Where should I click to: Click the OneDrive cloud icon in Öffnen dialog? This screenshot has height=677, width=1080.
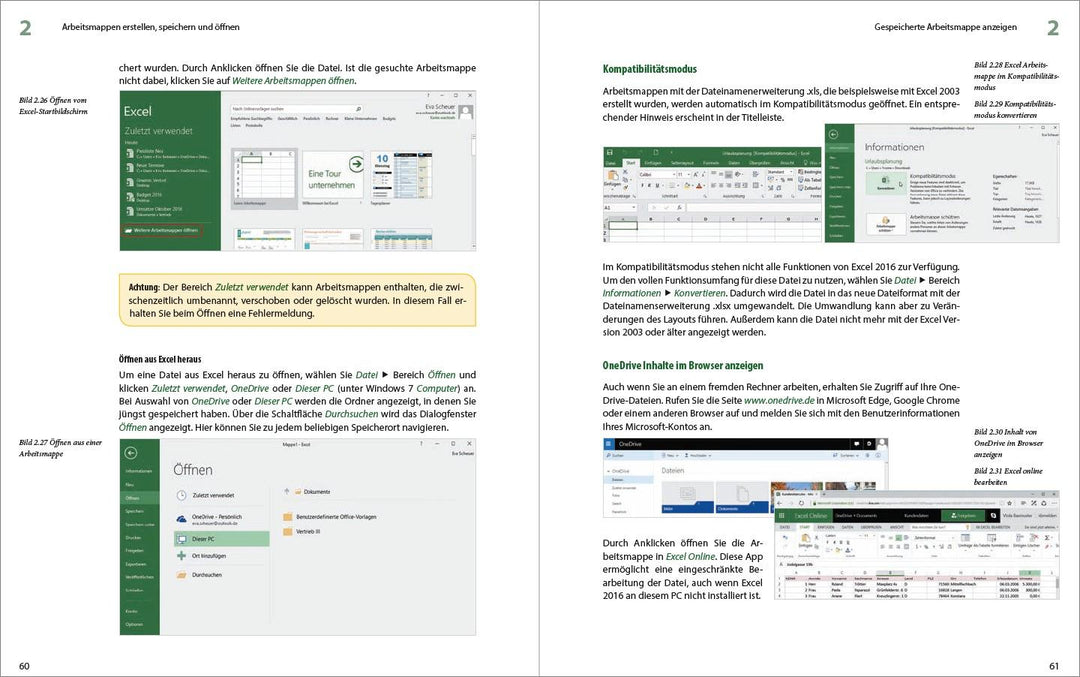(x=182, y=518)
